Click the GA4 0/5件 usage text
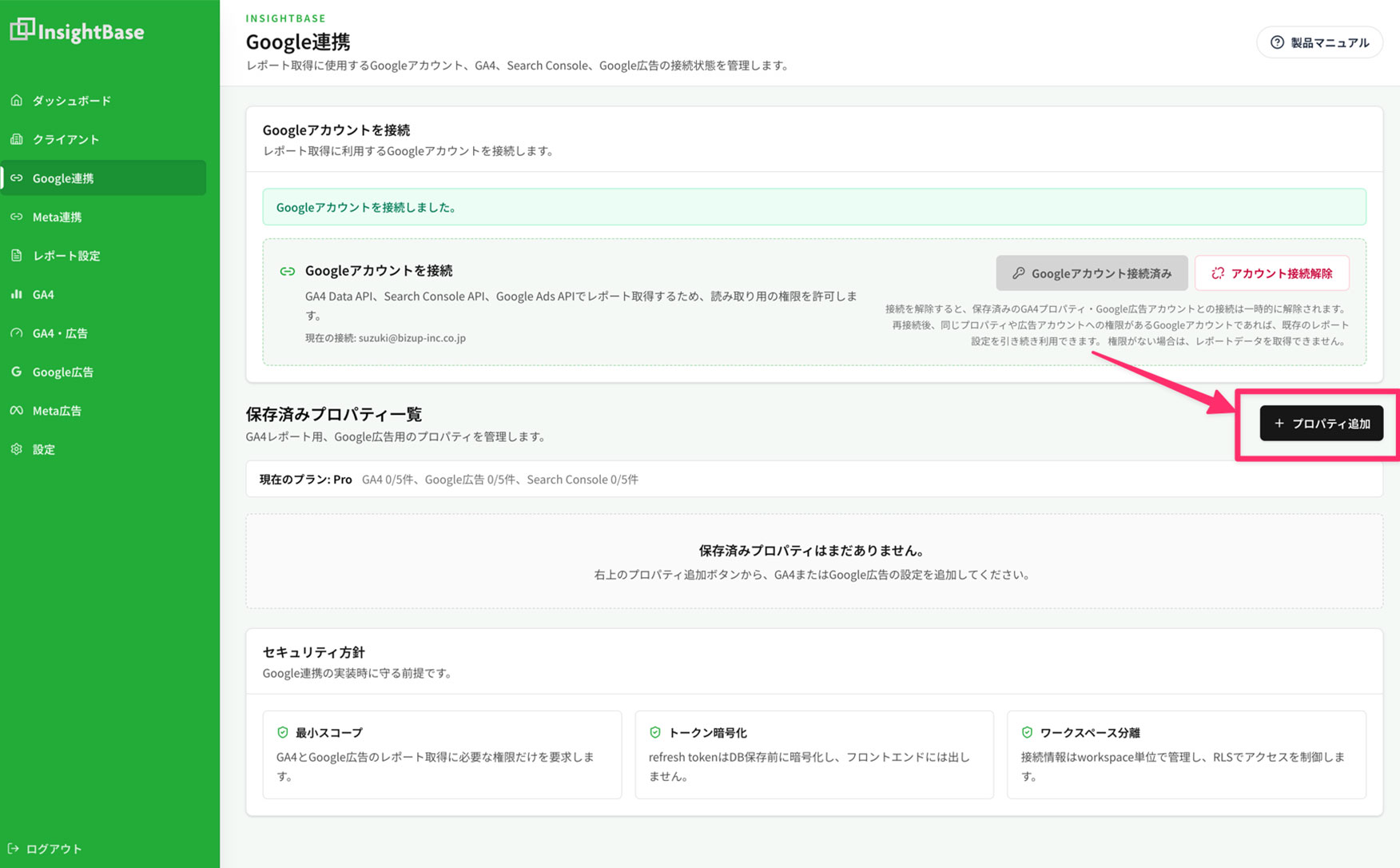1400x868 pixels. point(388,480)
